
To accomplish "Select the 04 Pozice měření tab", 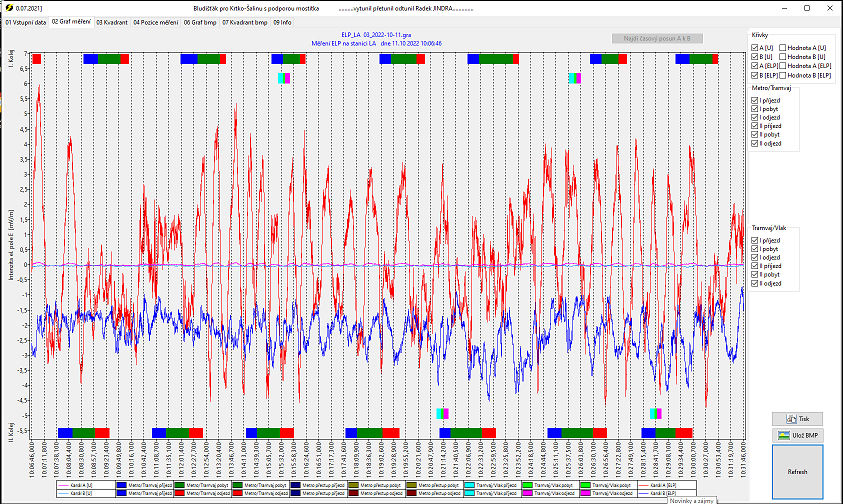I will pyautogui.click(x=156, y=21).
